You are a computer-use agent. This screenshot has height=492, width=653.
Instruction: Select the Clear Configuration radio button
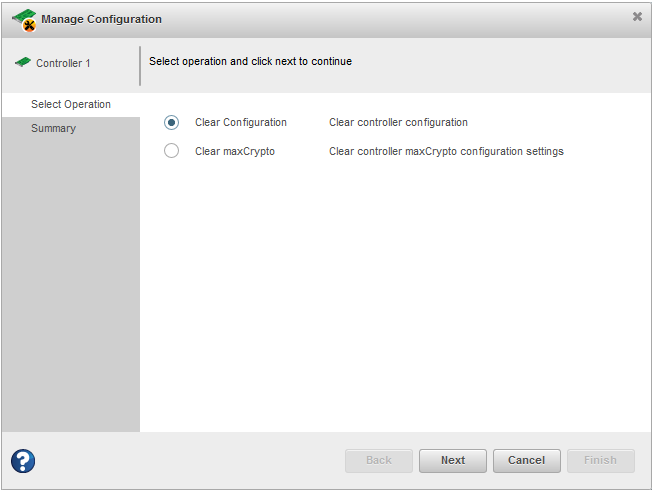[172, 122]
